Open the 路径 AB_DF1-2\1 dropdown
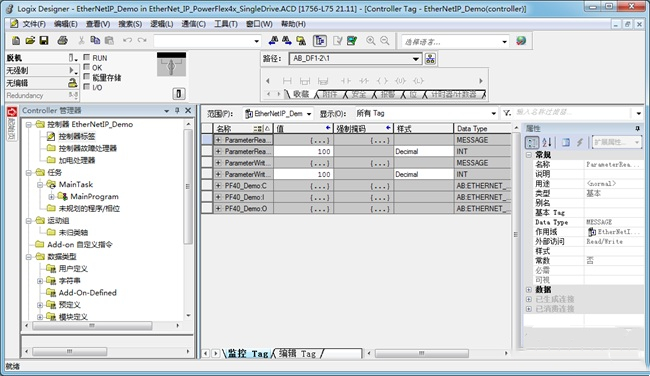 416,59
